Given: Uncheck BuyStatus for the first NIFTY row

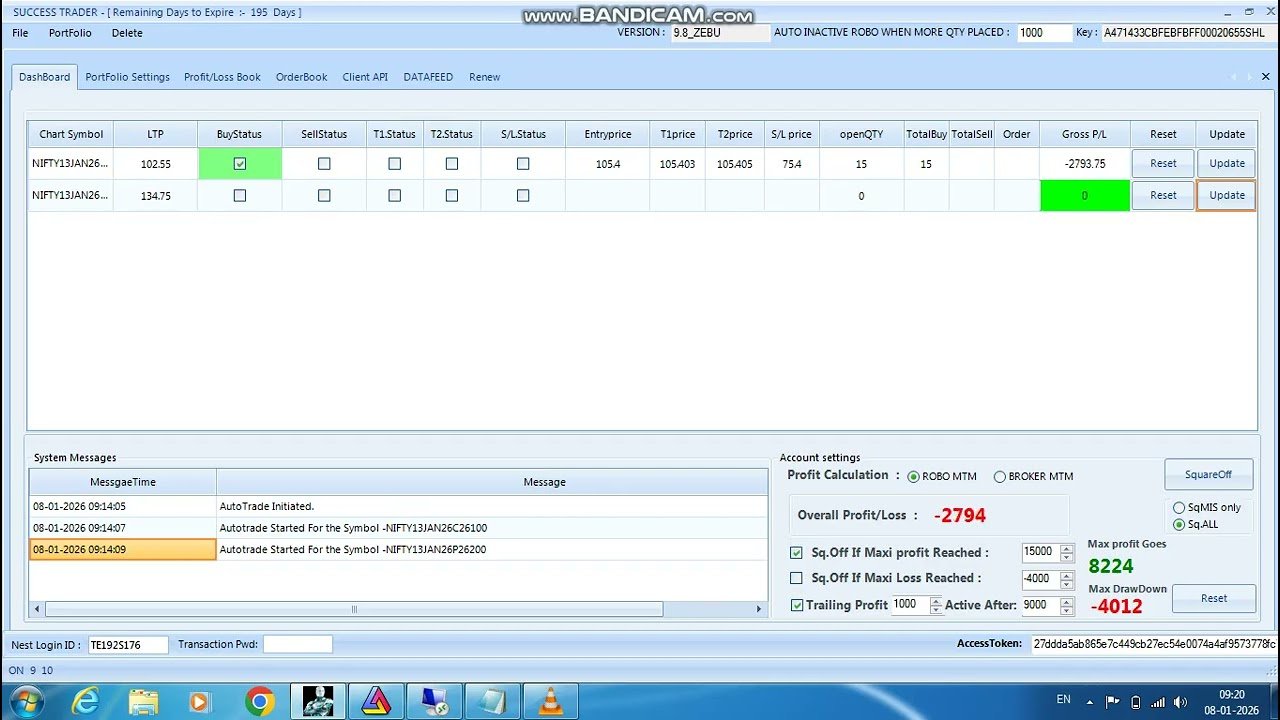Looking at the screenshot, I should [x=239, y=163].
